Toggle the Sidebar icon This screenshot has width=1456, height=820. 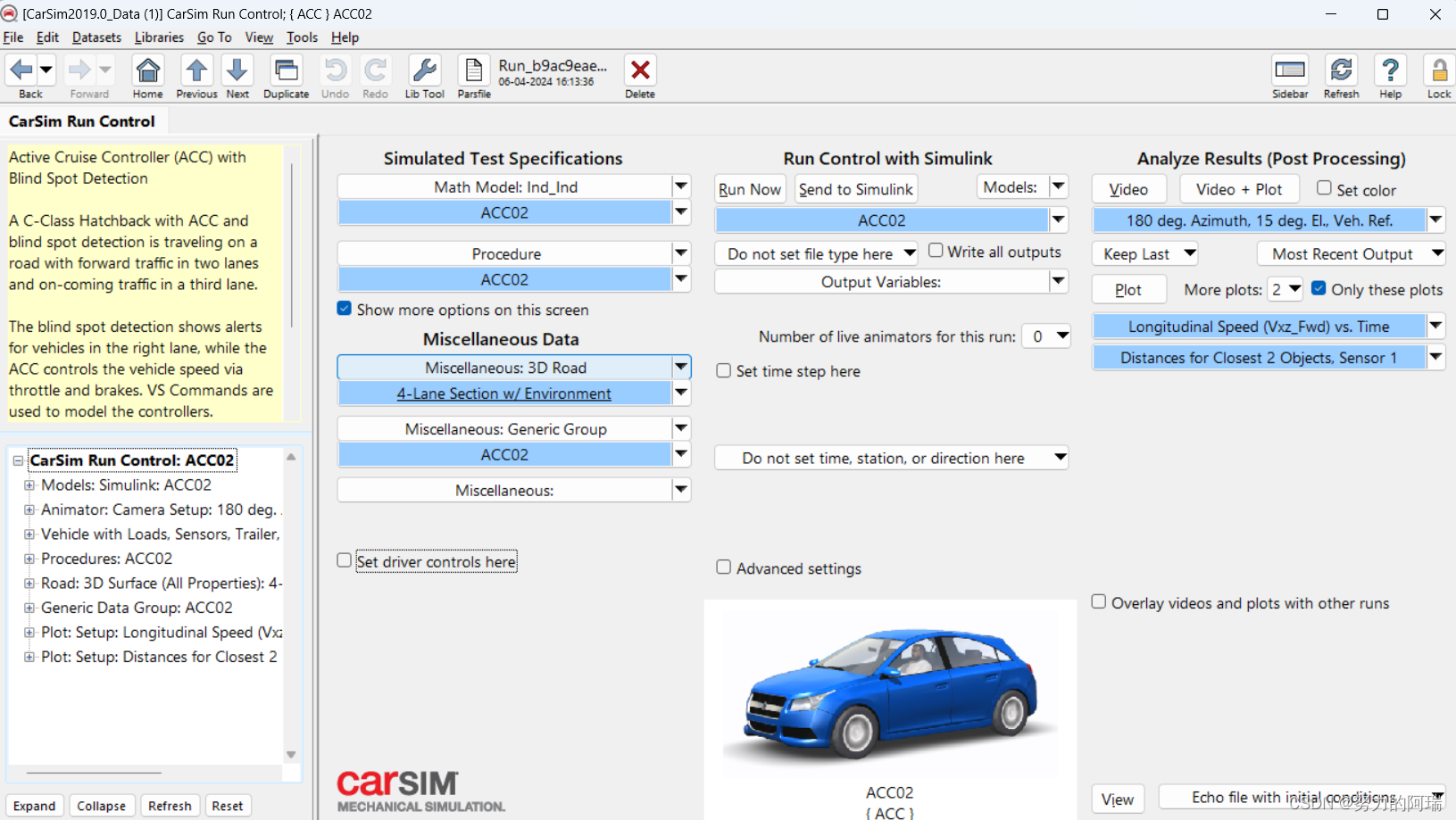pyautogui.click(x=1290, y=70)
